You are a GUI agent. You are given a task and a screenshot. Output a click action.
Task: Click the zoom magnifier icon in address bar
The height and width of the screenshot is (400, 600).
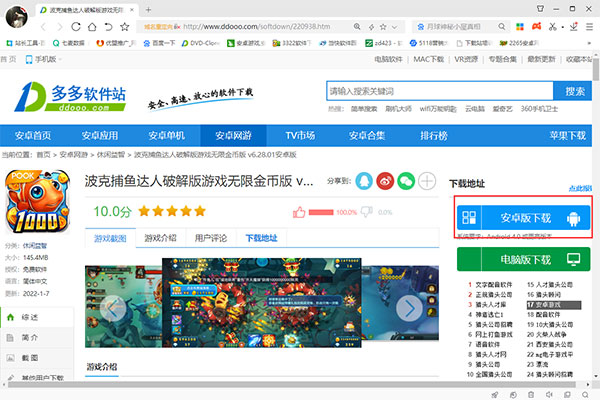357,26
